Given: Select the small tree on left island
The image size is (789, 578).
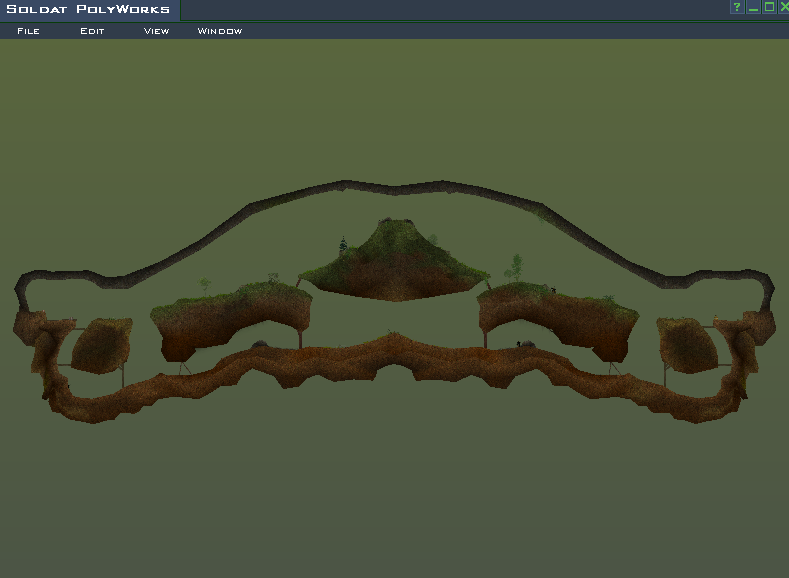Looking at the screenshot, I should click(x=205, y=285).
